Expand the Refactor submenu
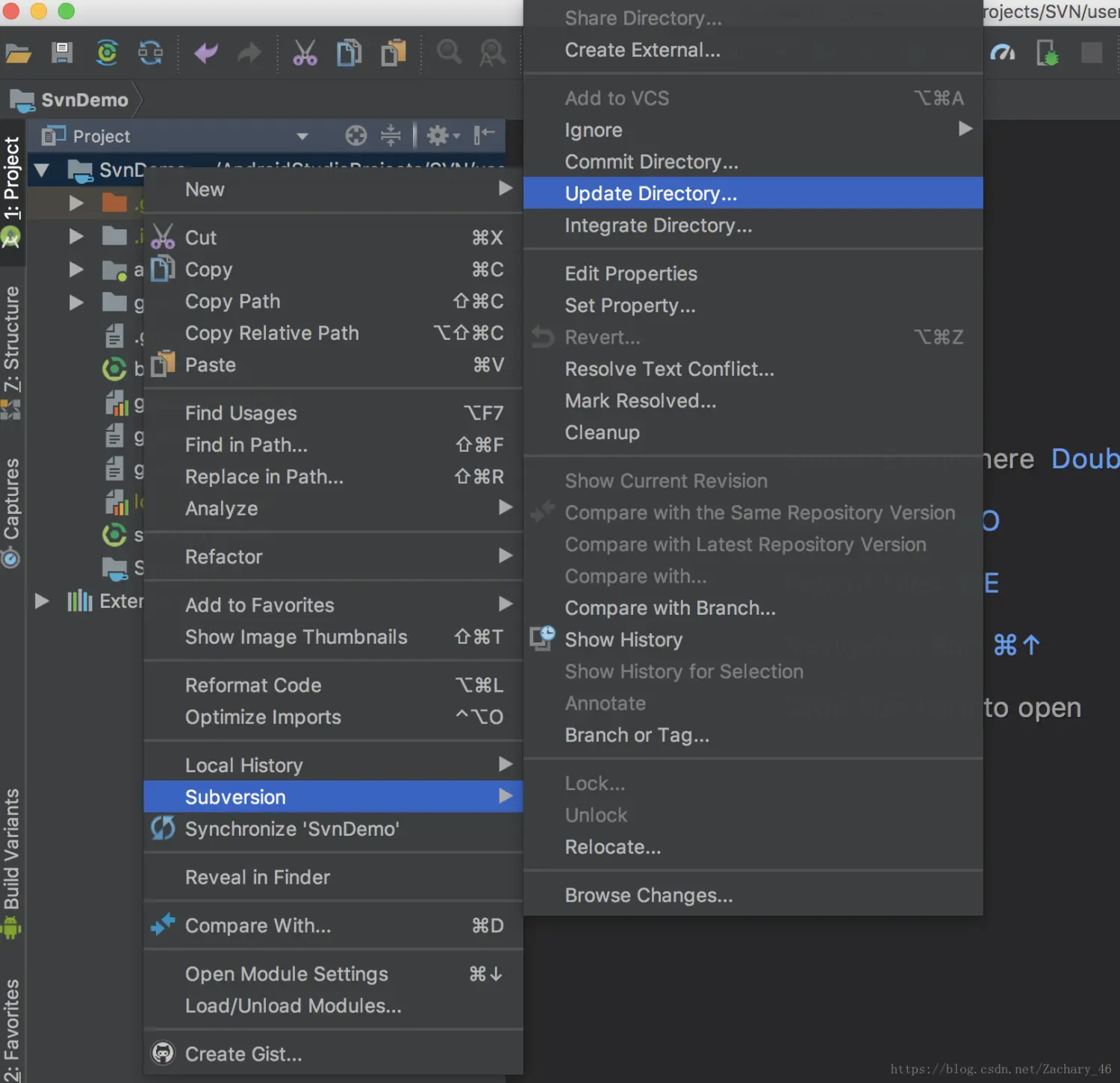This screenshot has height=1083, width=1120. [333, 556]
